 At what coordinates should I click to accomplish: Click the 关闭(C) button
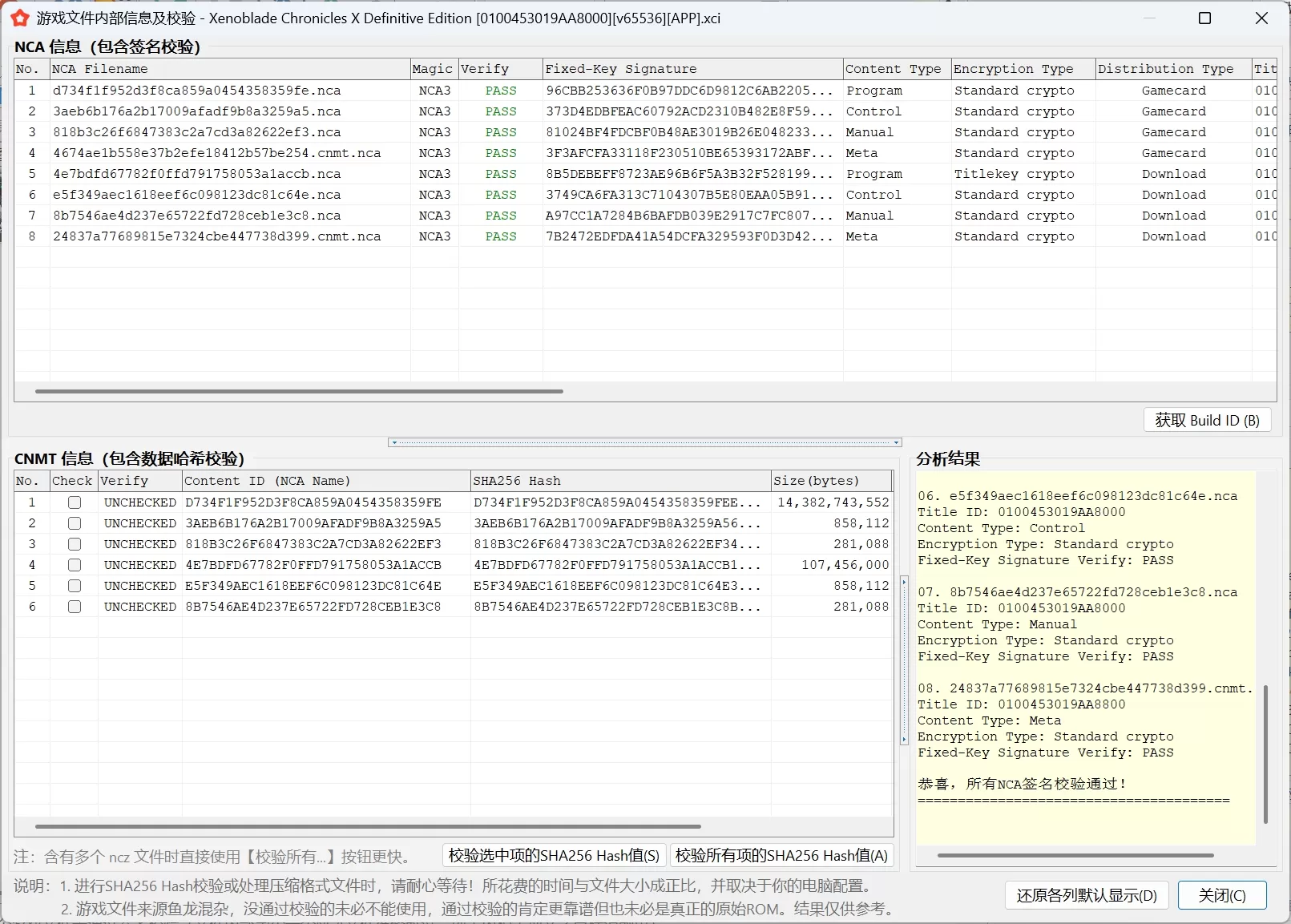pos(1222,895)
